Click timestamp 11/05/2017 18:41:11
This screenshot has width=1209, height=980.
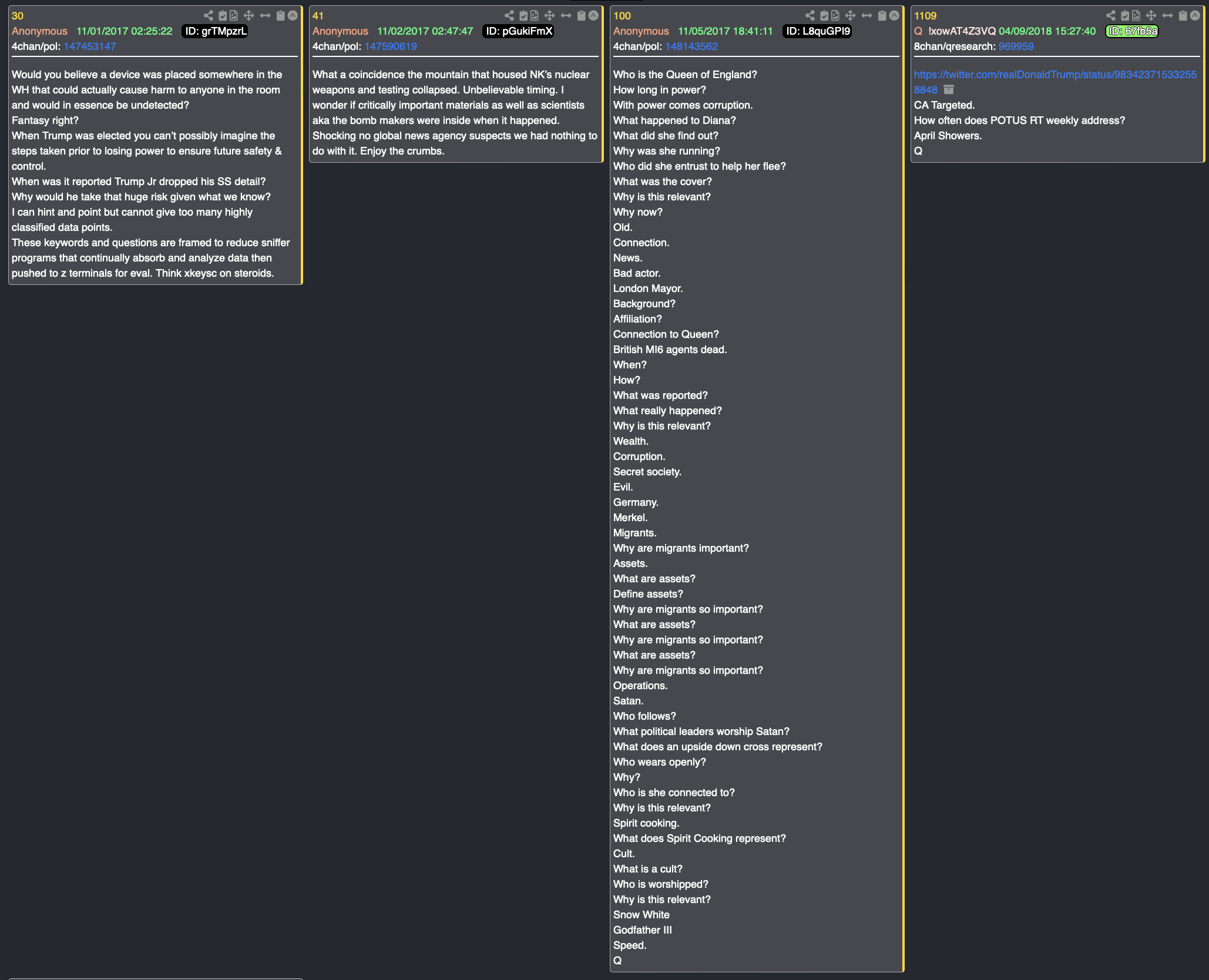click(x=726, y=31)
